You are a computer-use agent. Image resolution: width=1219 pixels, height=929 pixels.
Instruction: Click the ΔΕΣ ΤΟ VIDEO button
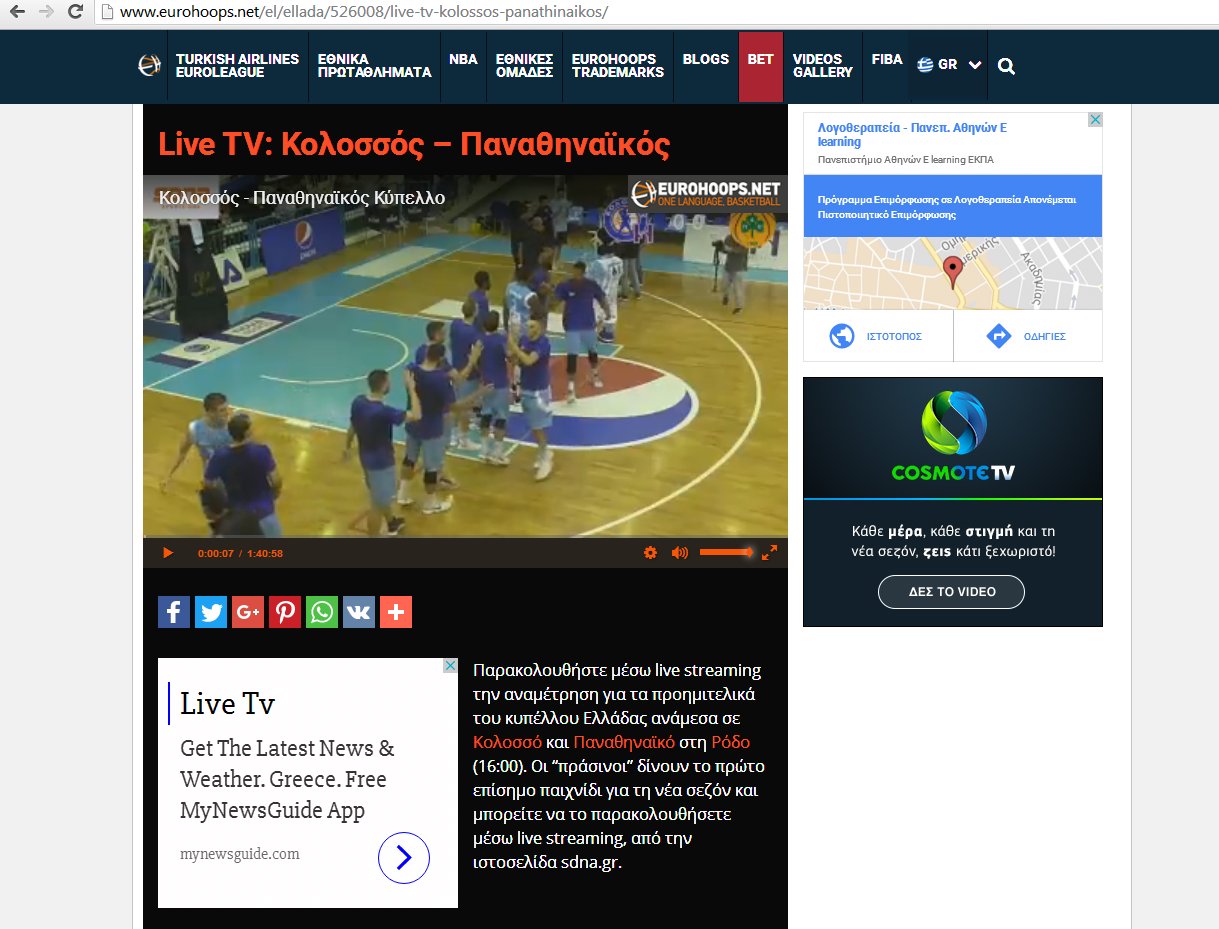pos(952,591)
